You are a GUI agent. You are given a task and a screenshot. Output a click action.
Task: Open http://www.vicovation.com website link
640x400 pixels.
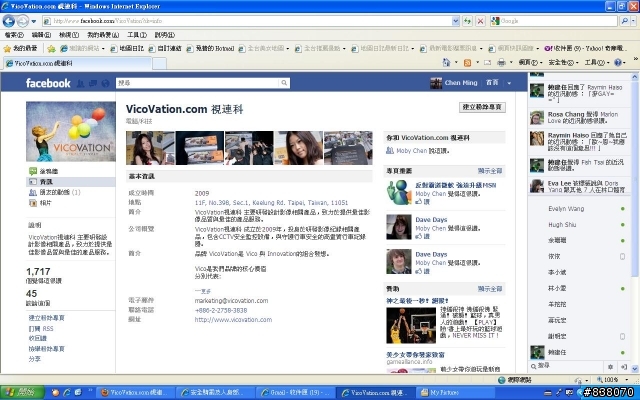(x=233, y=320)
